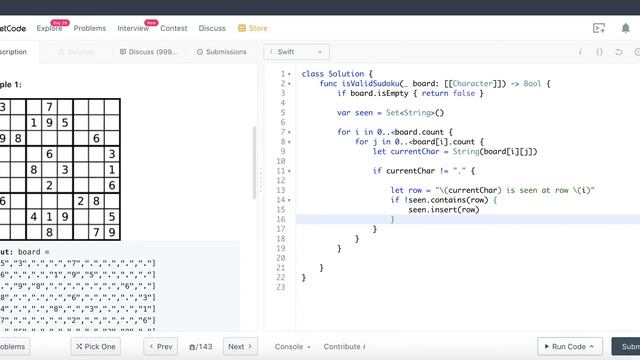Place cursor on line 16 highlighted row

pyautogui.click(x=468, y=220)
